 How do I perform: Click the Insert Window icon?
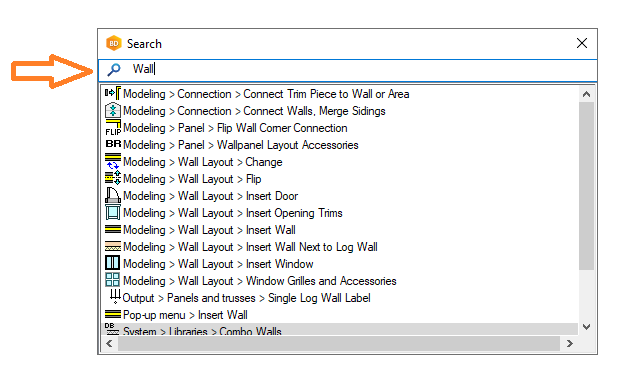coord(113,263)
